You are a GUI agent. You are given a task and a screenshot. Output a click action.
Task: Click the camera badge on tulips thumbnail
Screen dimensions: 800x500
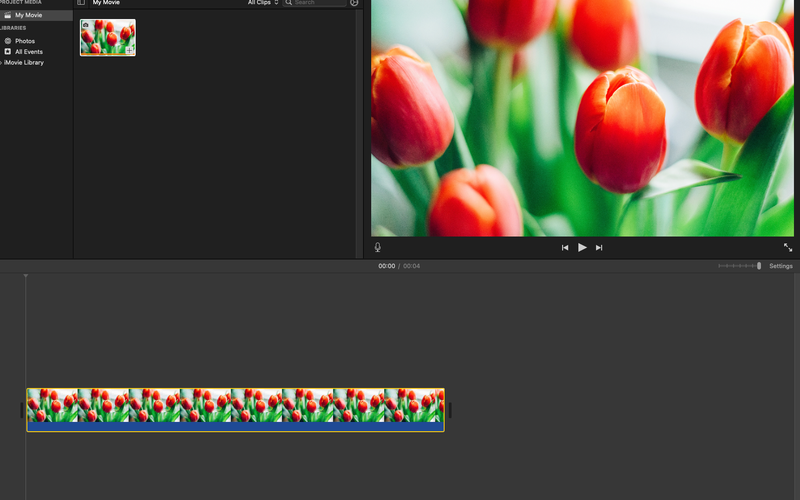click(86, 25)
